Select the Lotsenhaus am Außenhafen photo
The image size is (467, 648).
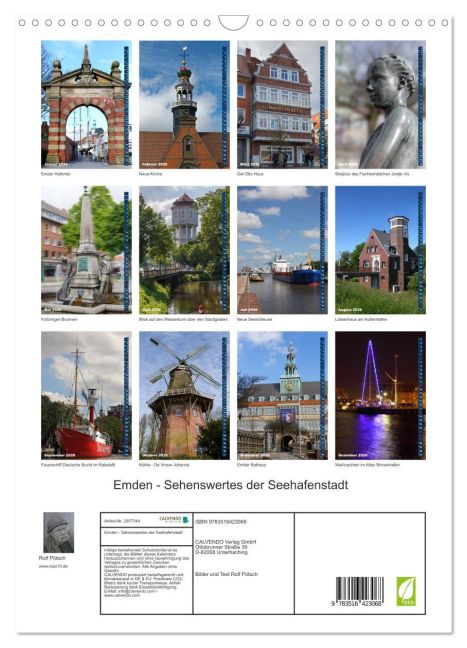point(380,250)
